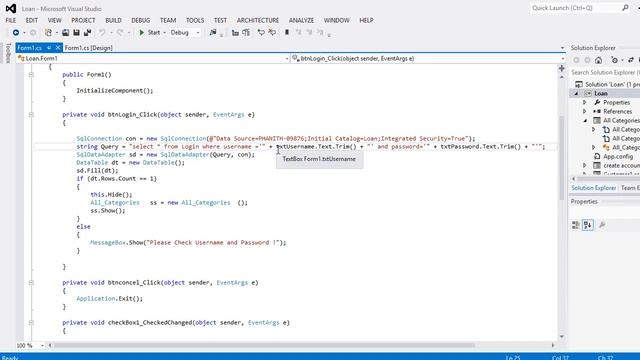The image size is (640, 360).
Task: Click the Search Solution Explorer field
Action: [605, 72]
